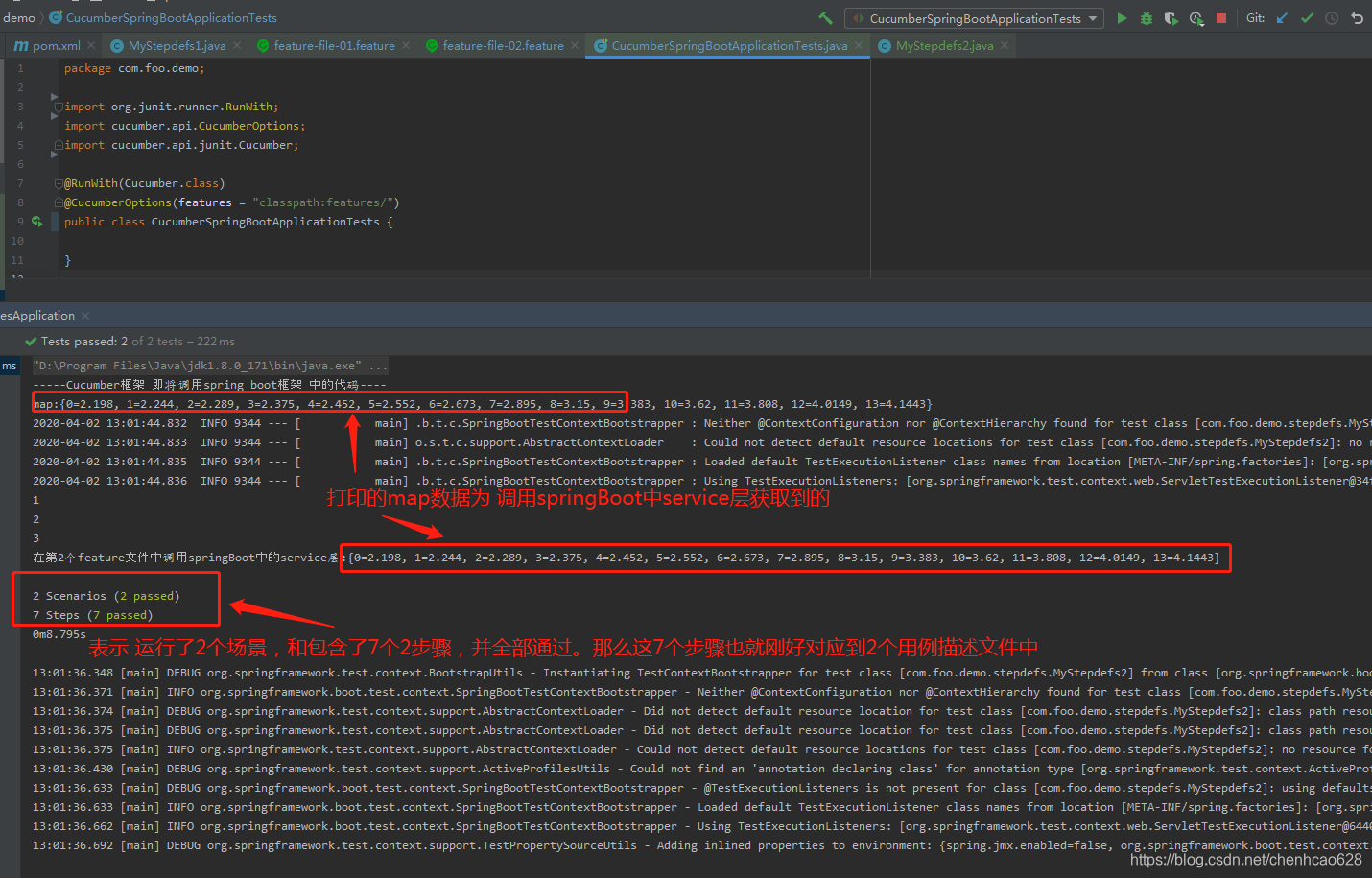Screen dimensions: 1372x878
Task: Click the '13:01:36.348 [main] DEBUG' log line
Action: pyautogui.click(x=702, y=673)
